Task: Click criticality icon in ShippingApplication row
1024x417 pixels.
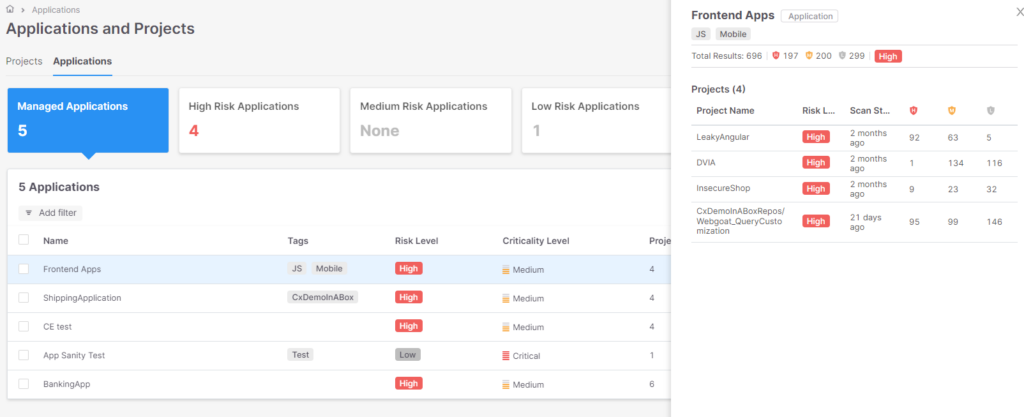Action: 505,298
